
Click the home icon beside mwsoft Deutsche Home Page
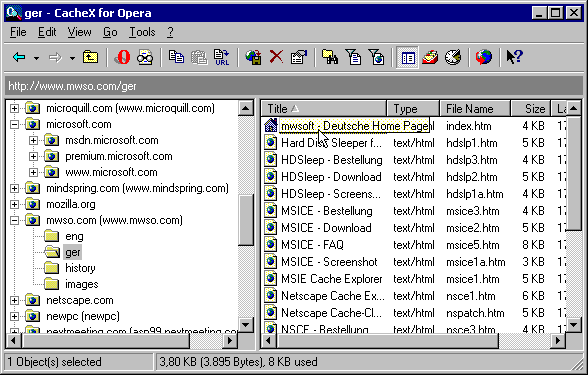270,125
